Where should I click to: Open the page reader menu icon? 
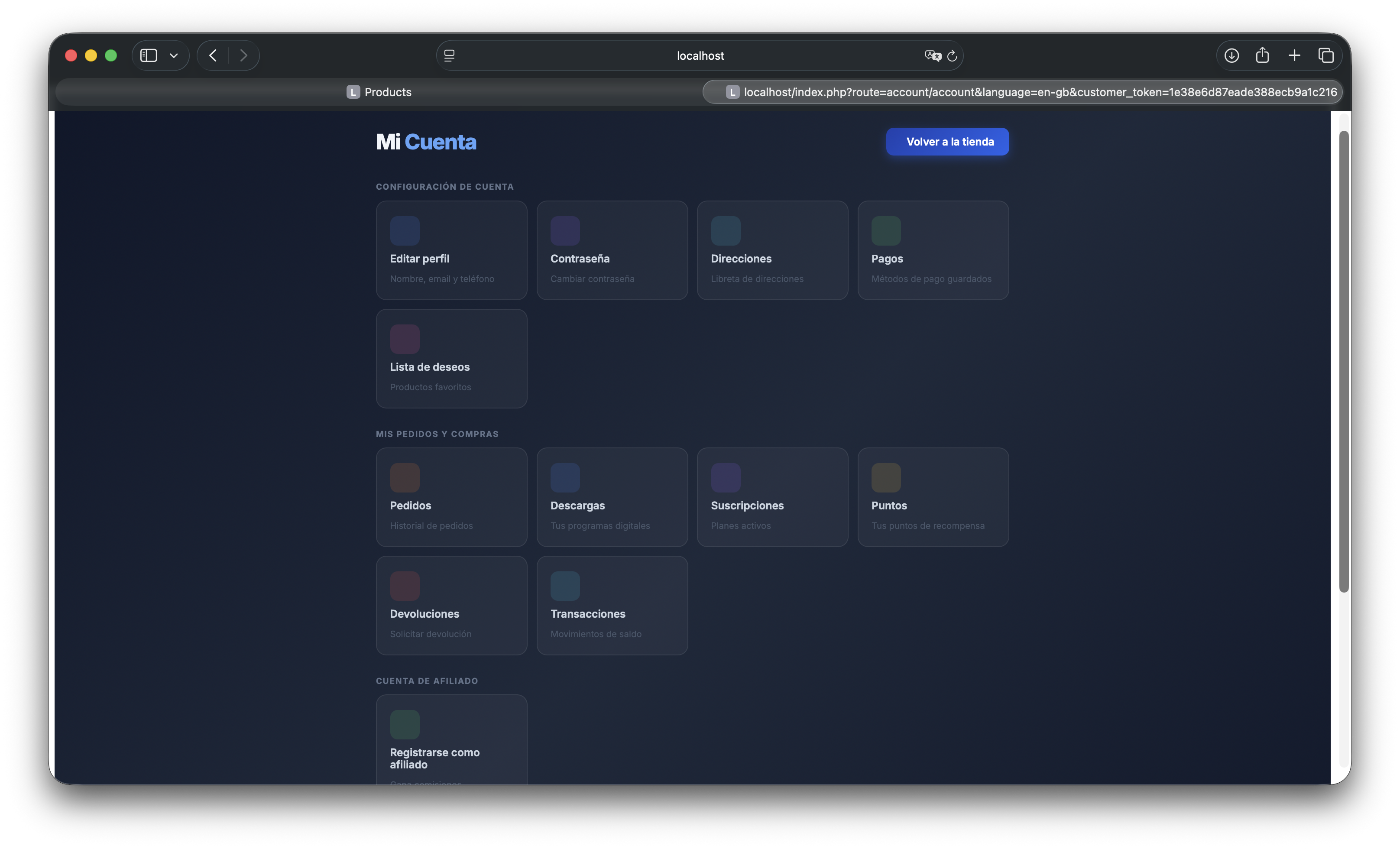click(450, 55)
